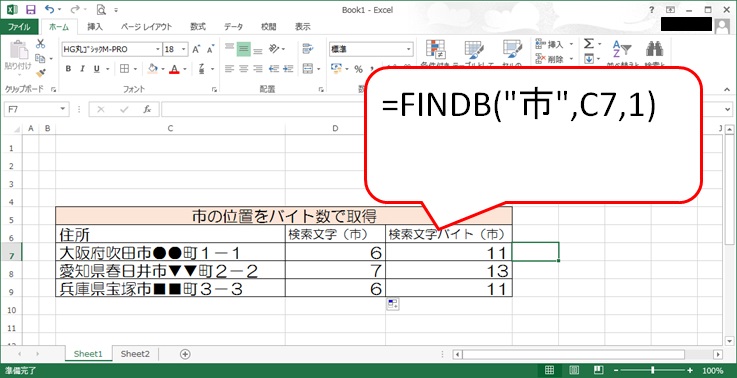Switch to the 数式 ribbon tab
737x378 pixels.
[x=198, y=27]
